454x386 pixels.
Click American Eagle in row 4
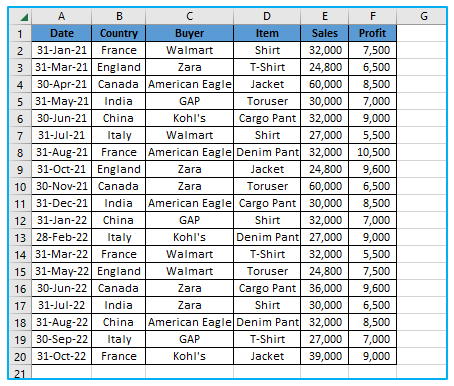[190, 84]
